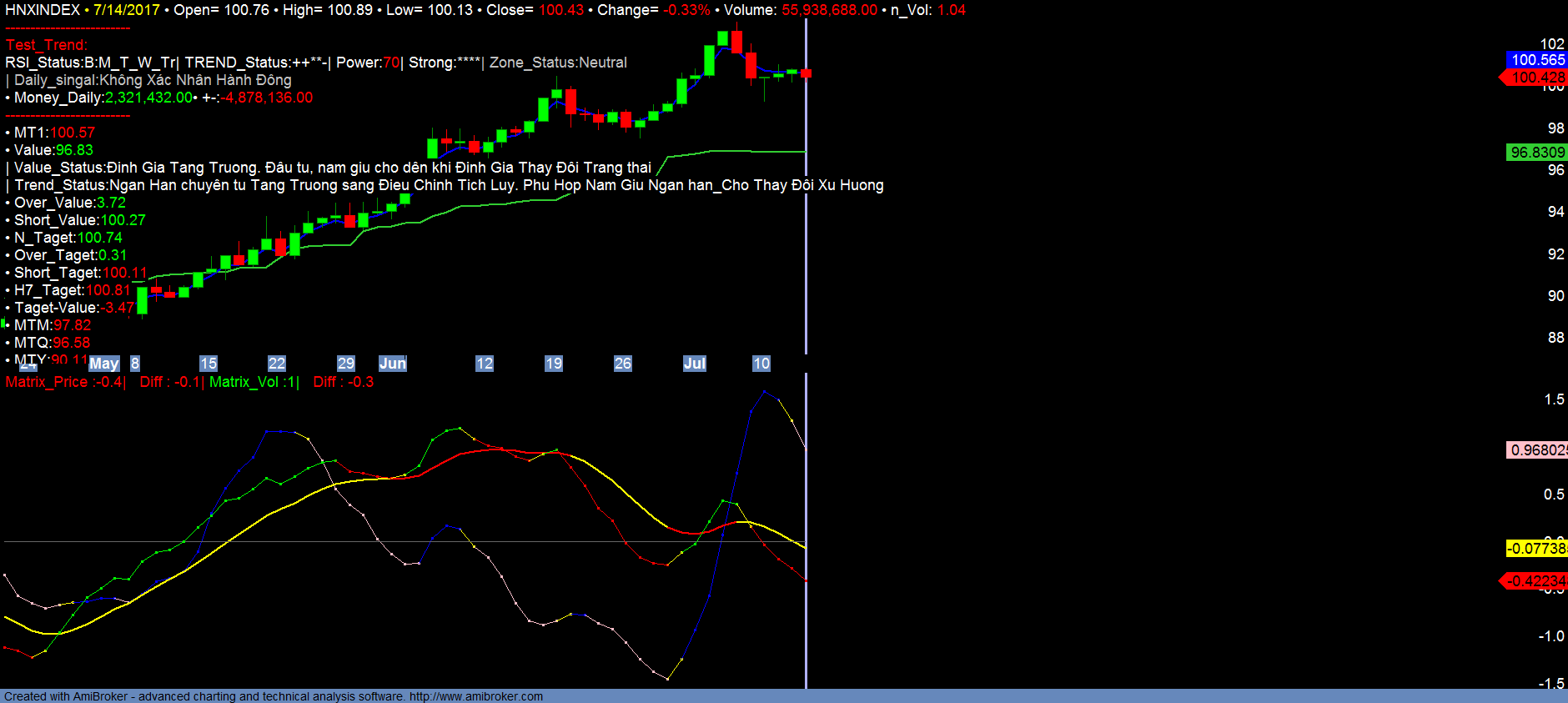Screen dimensions: 1568x703
Task: Select the 19 date marker on time axis
Action: (553, 364)
